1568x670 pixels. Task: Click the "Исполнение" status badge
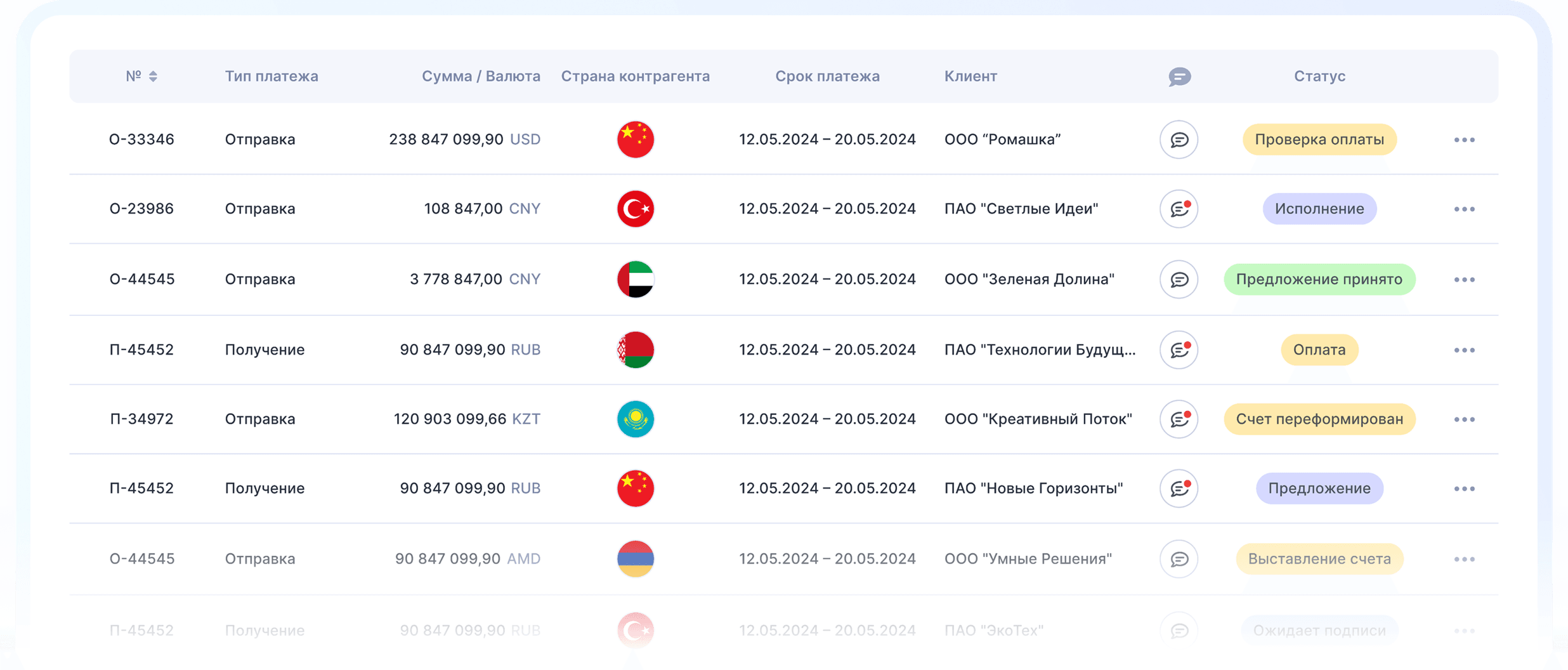(1319, 209)
